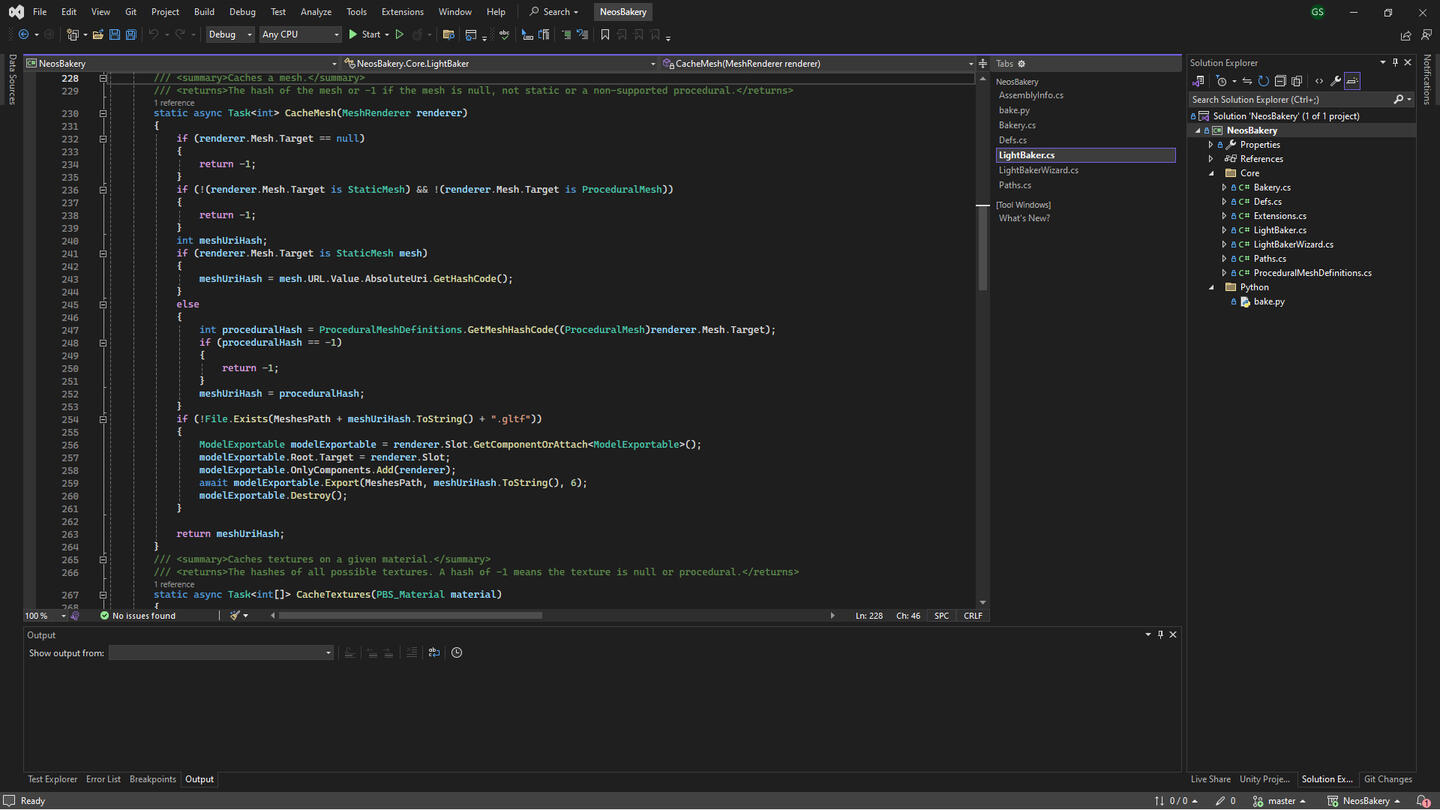Click the Search box in the title bar
The height and width of the screenshot is (810, 1440).
point(554,12)
